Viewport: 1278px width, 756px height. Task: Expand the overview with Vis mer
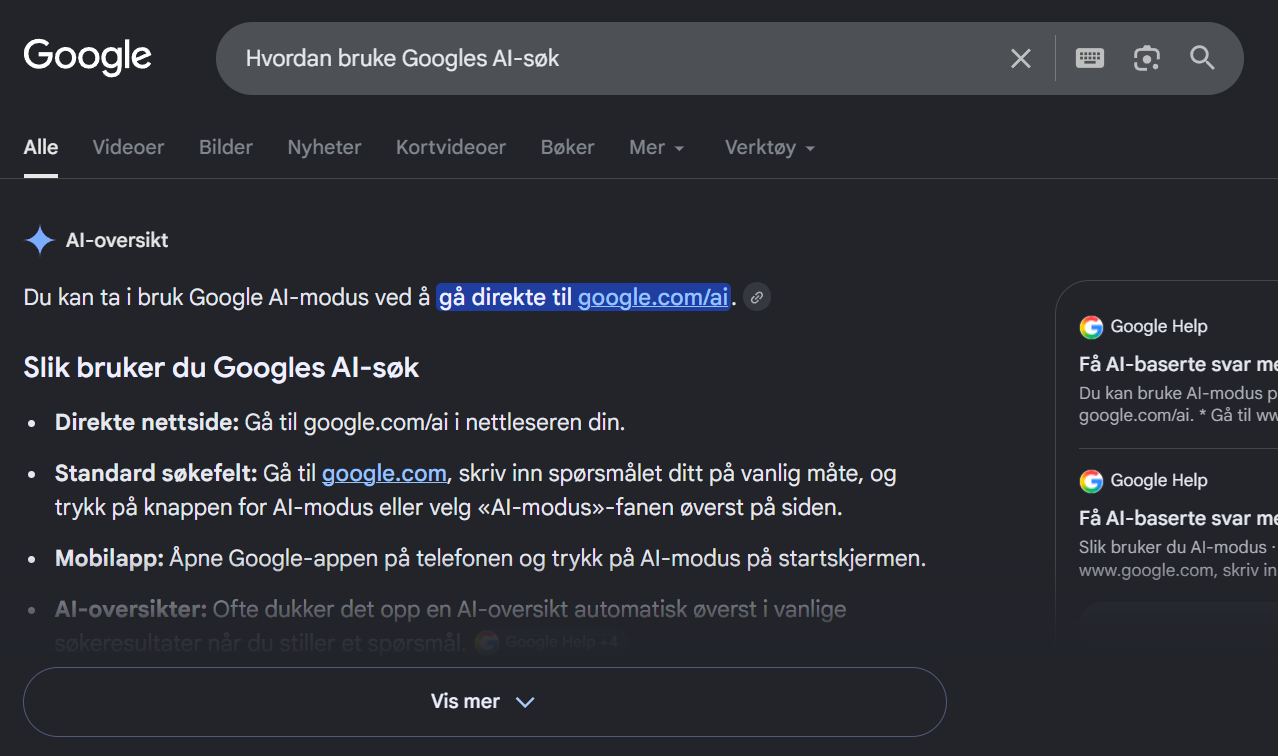[484, 702]
